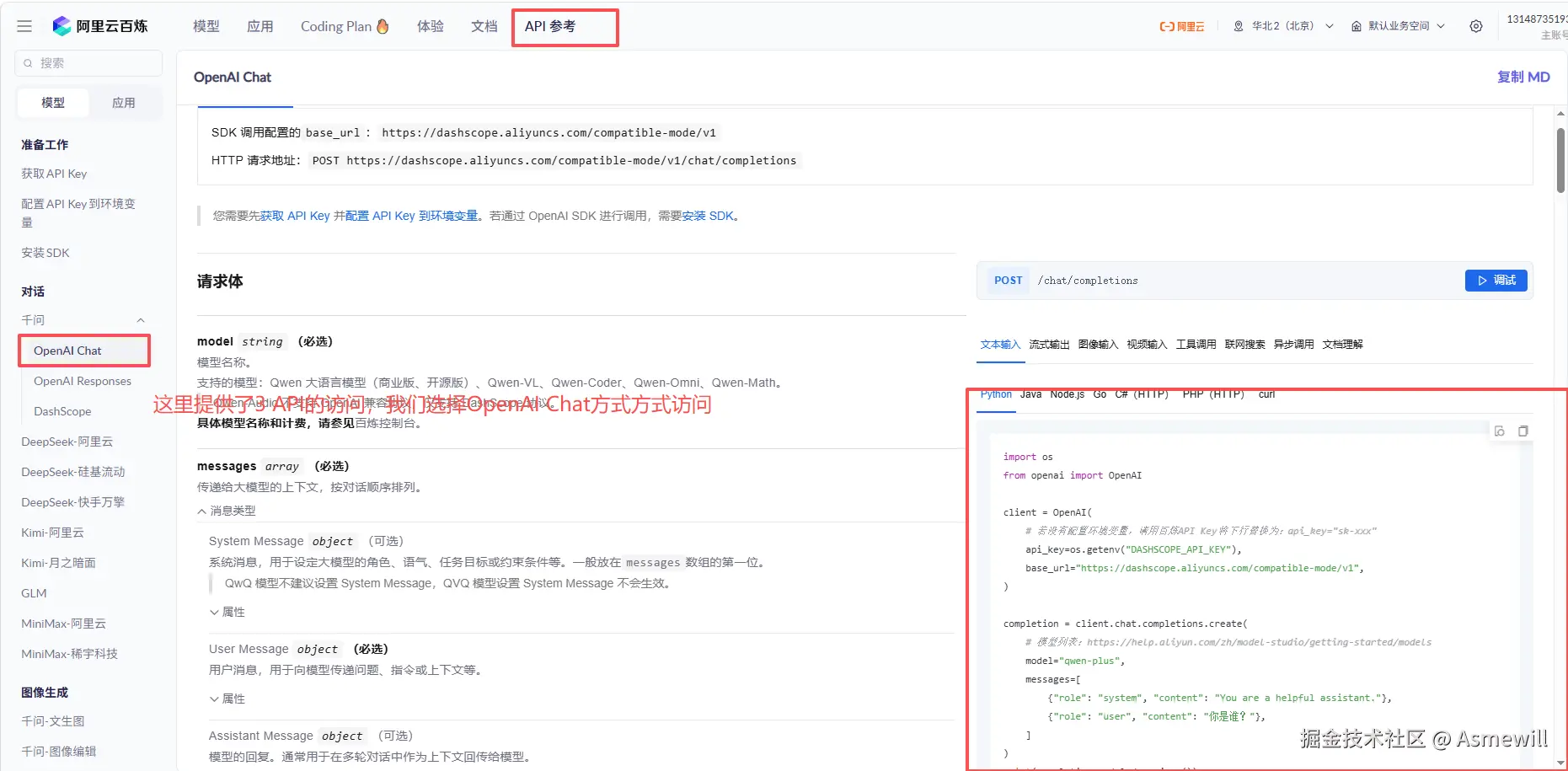Open 配置 API Key 到环境变量 in the sidebar

point(78,212)
